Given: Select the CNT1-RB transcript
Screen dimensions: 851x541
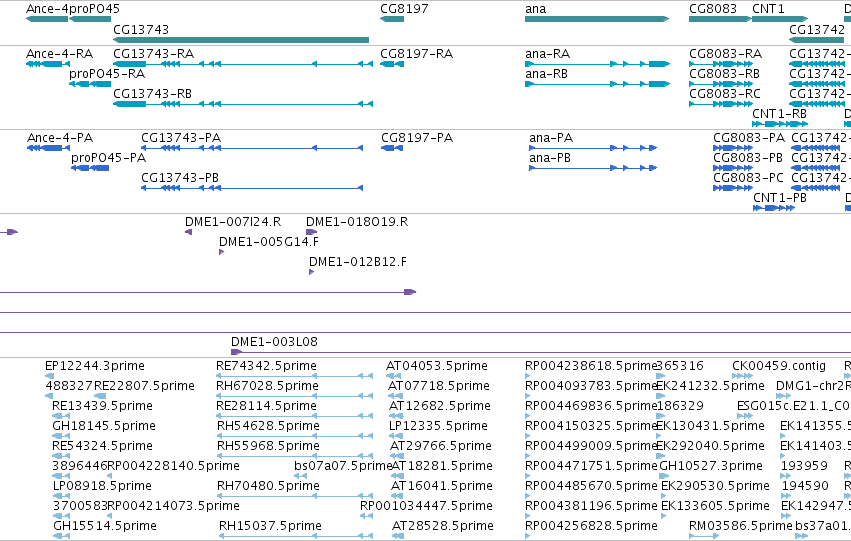Looking at the screenshot, I should coord(780,124).
